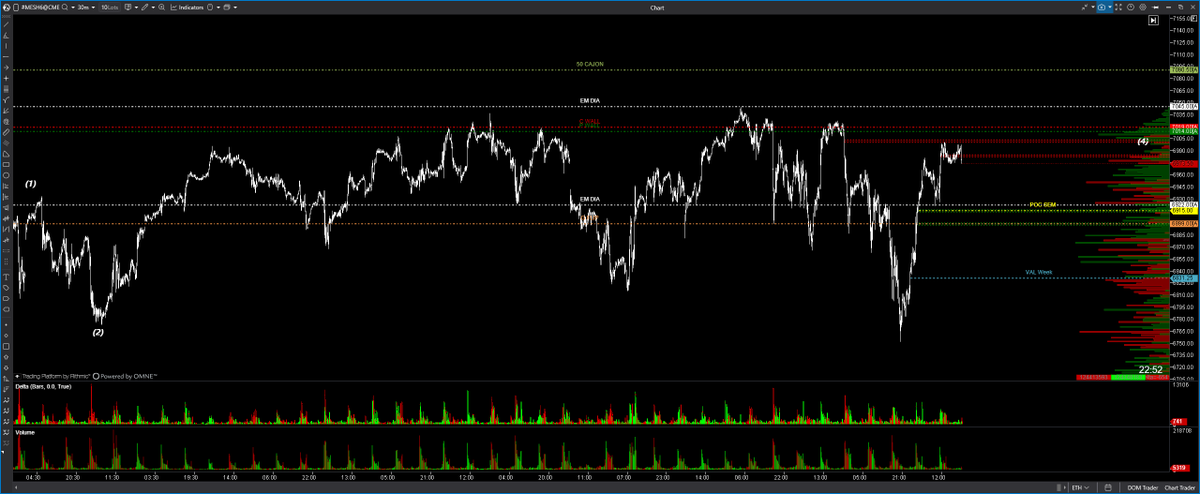Click the 22:52 bar countdown timer
The height and width of the screenshot is (494, 1200).
(1149, 369)
